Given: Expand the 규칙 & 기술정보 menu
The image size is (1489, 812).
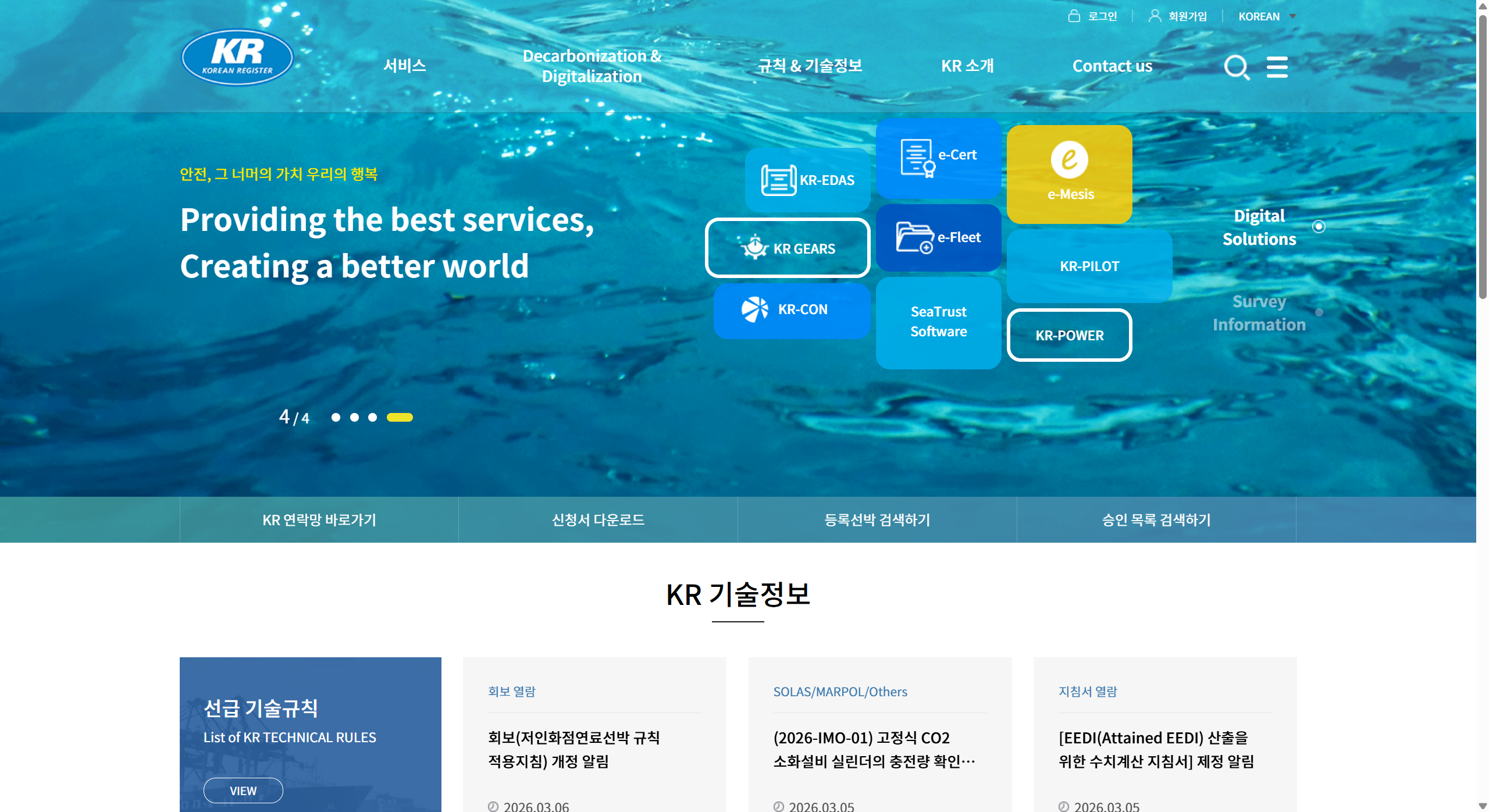Looking at the screenshot, I should (x=810, y=66).
